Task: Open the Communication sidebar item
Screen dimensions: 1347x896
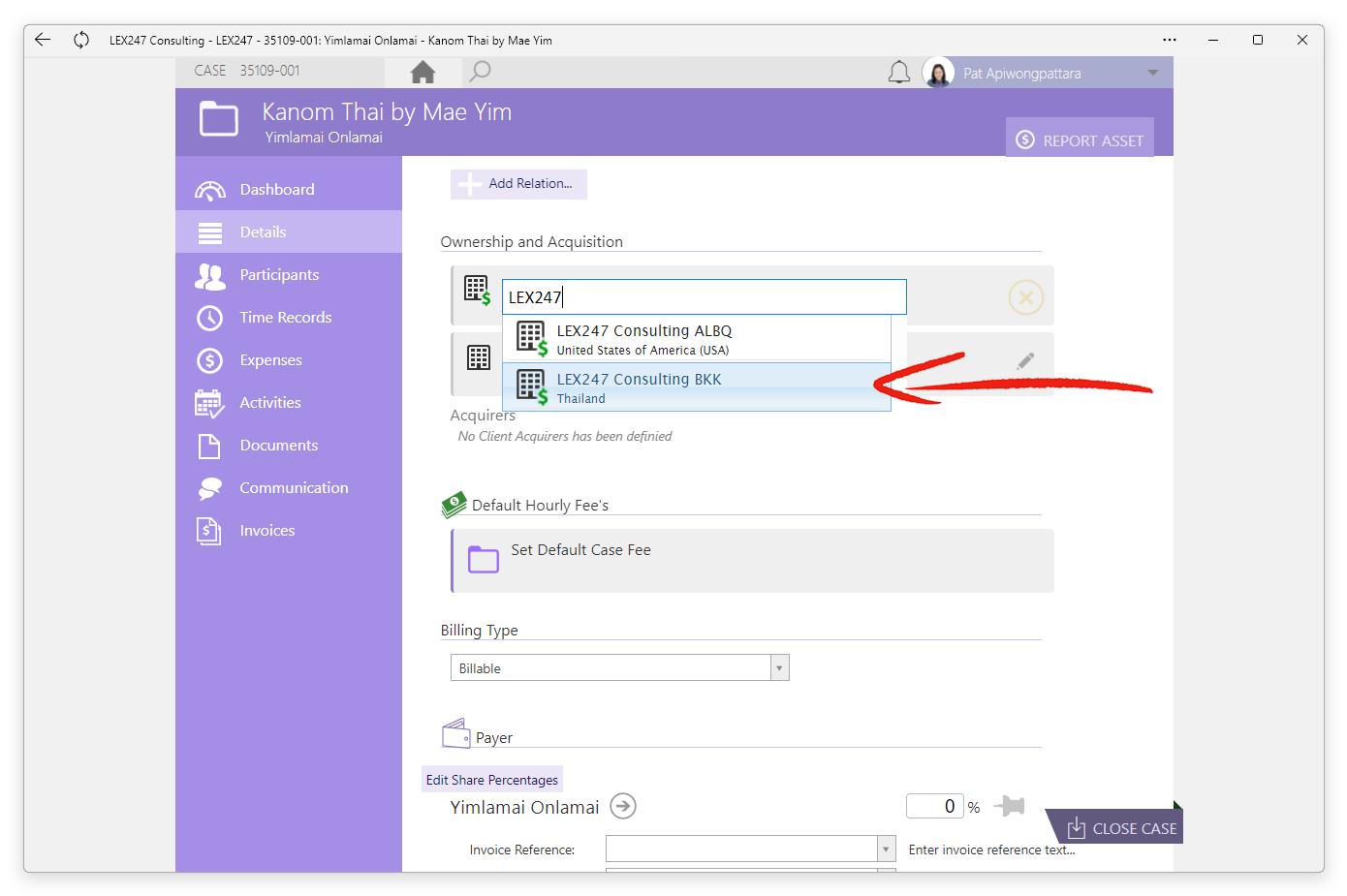Action: 289,487
